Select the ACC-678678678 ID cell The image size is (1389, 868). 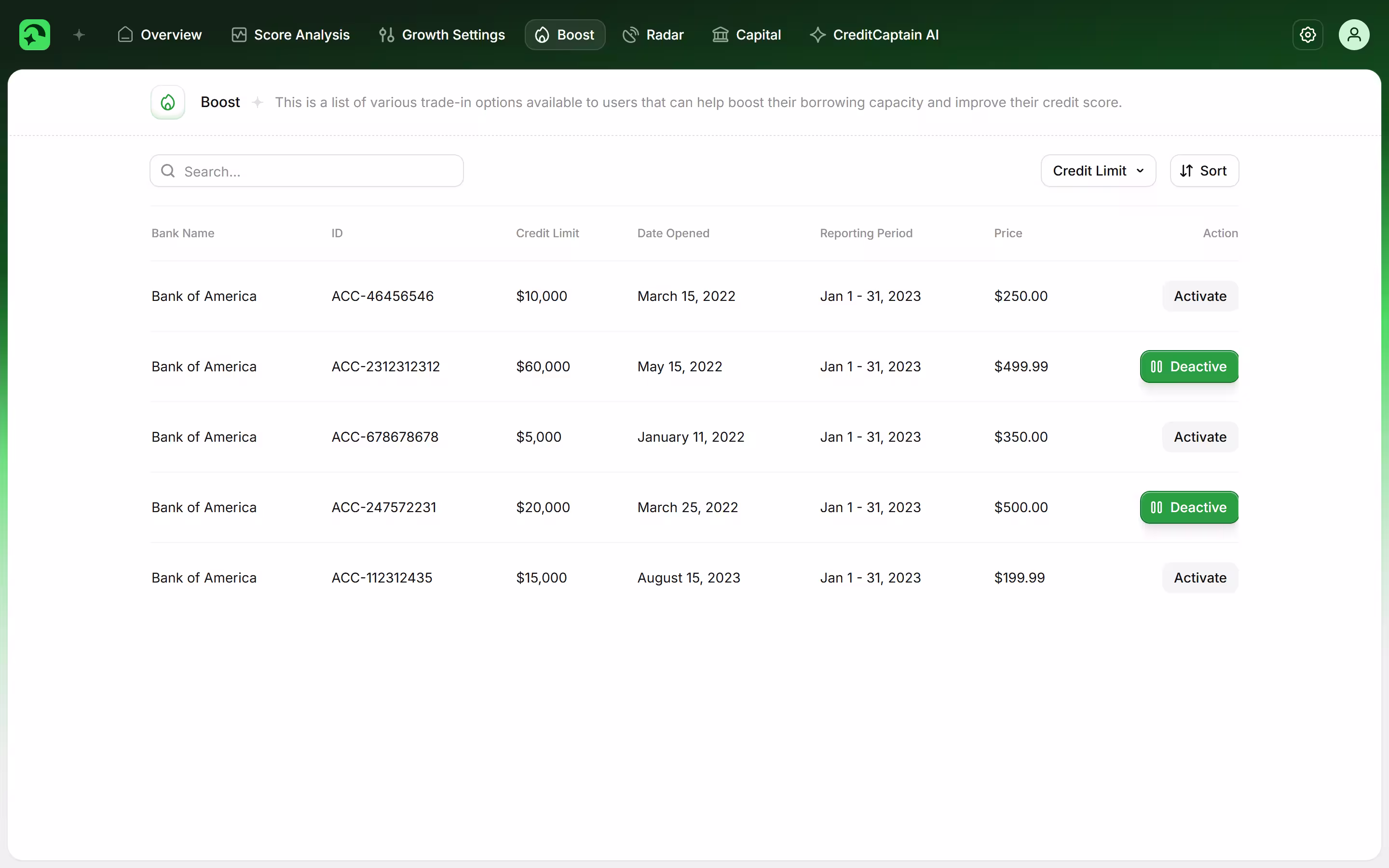point(384,437)
